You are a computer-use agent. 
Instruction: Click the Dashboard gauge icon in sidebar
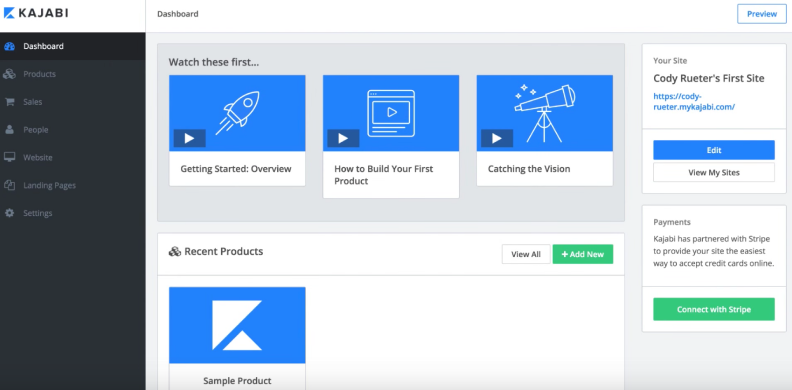9,46
